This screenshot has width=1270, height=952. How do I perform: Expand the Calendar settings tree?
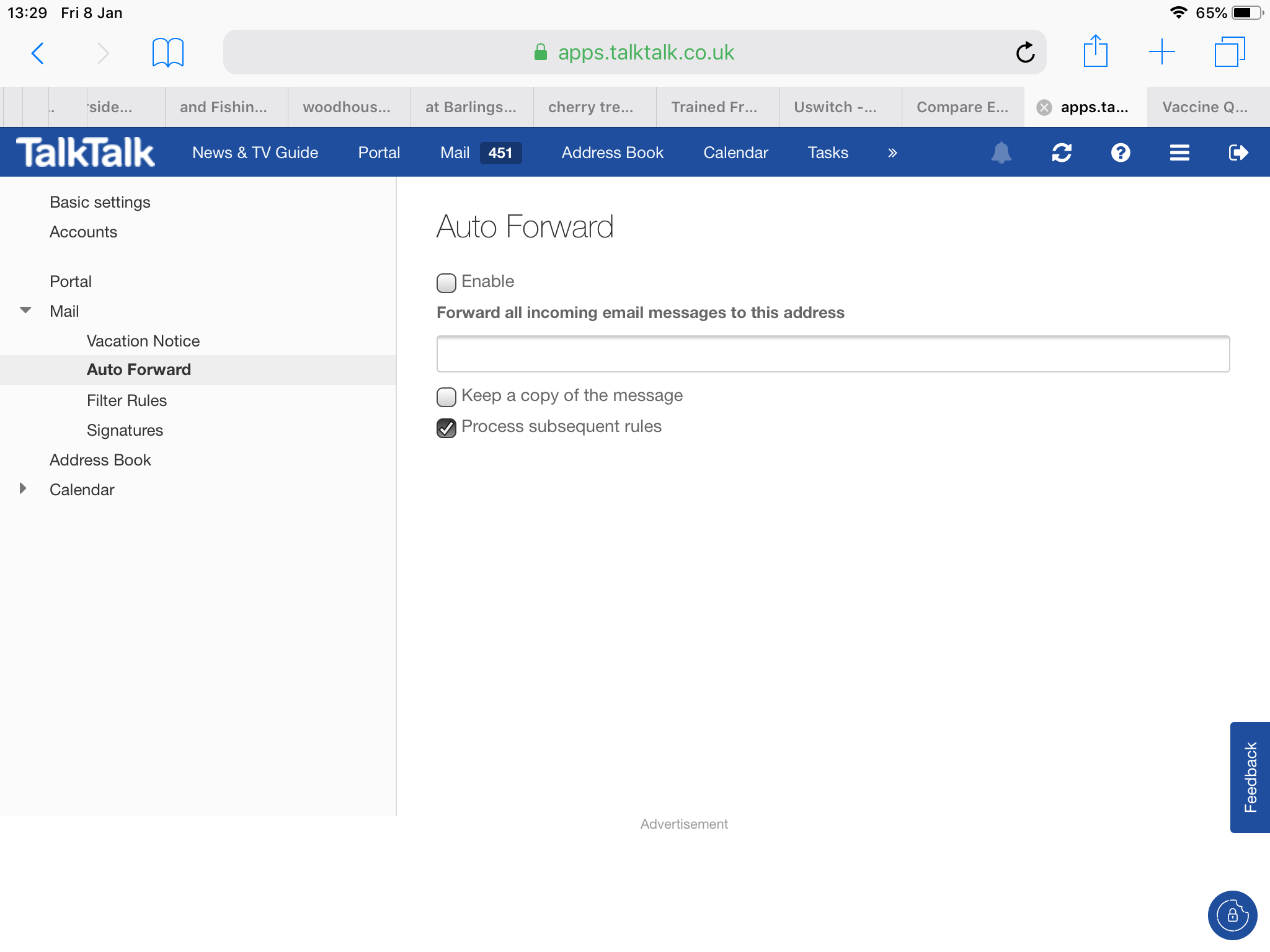pos(23,488)
